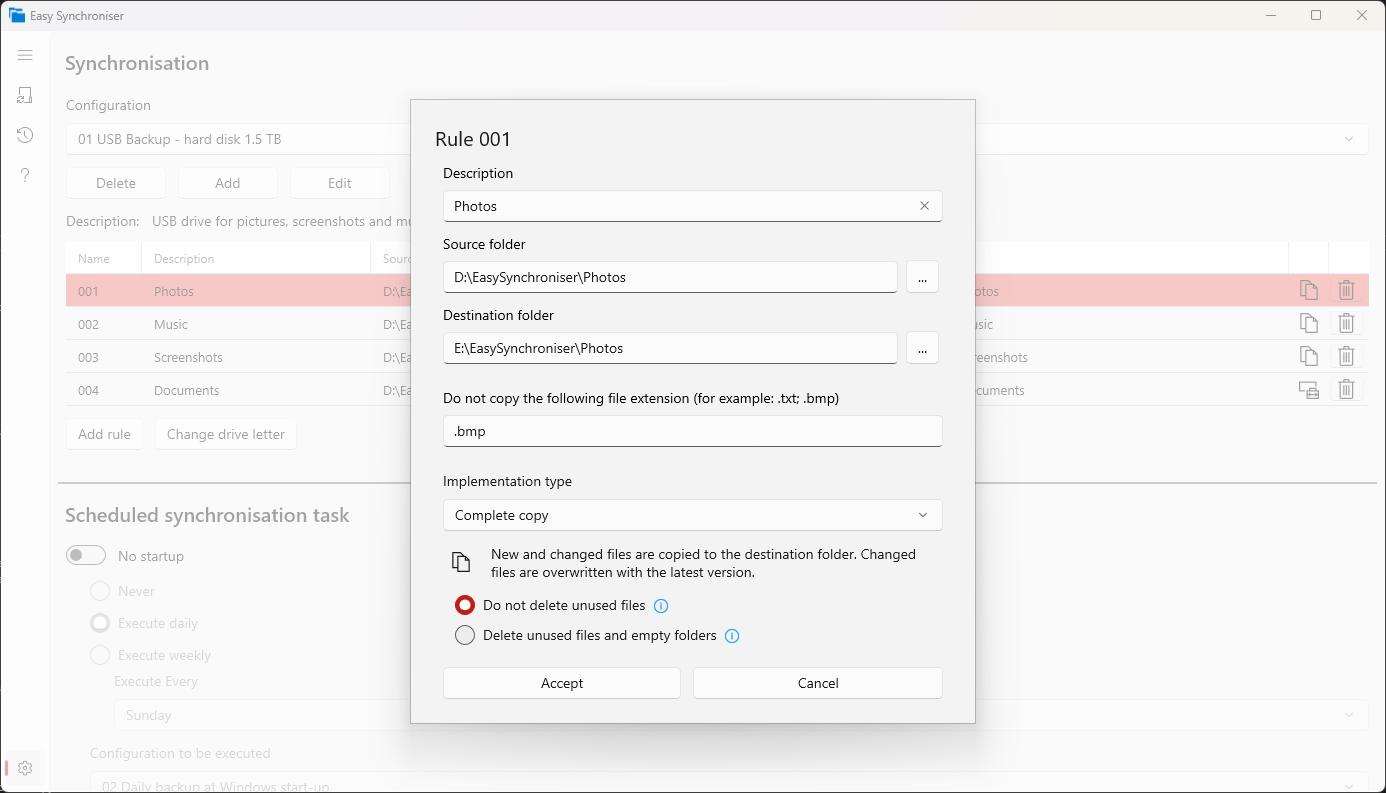This screenshot has width=1386, height=793.
Task: Open the settings gear in sidebar
Action: 25,768
